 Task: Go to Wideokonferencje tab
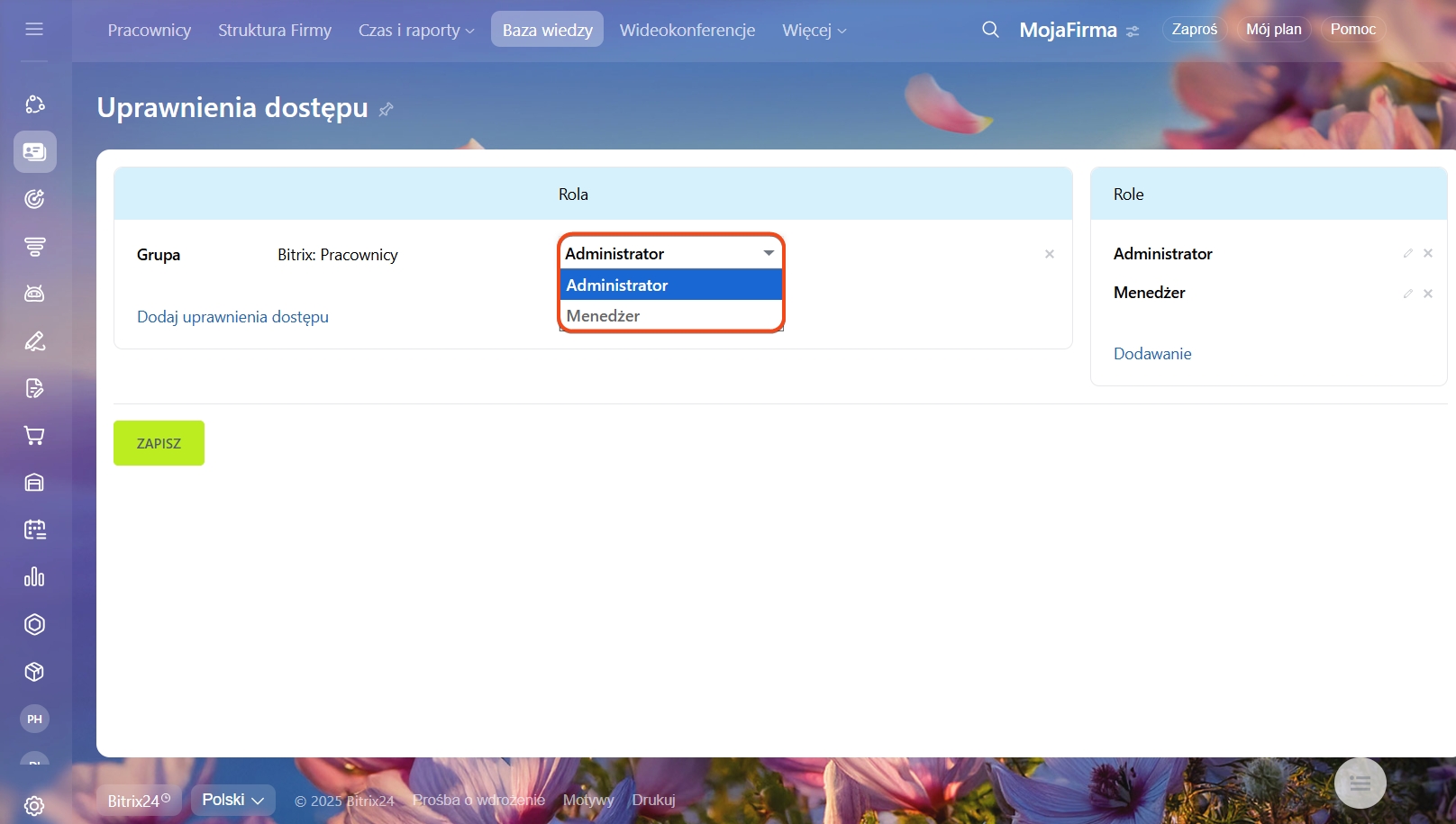[x=687, y=31]
